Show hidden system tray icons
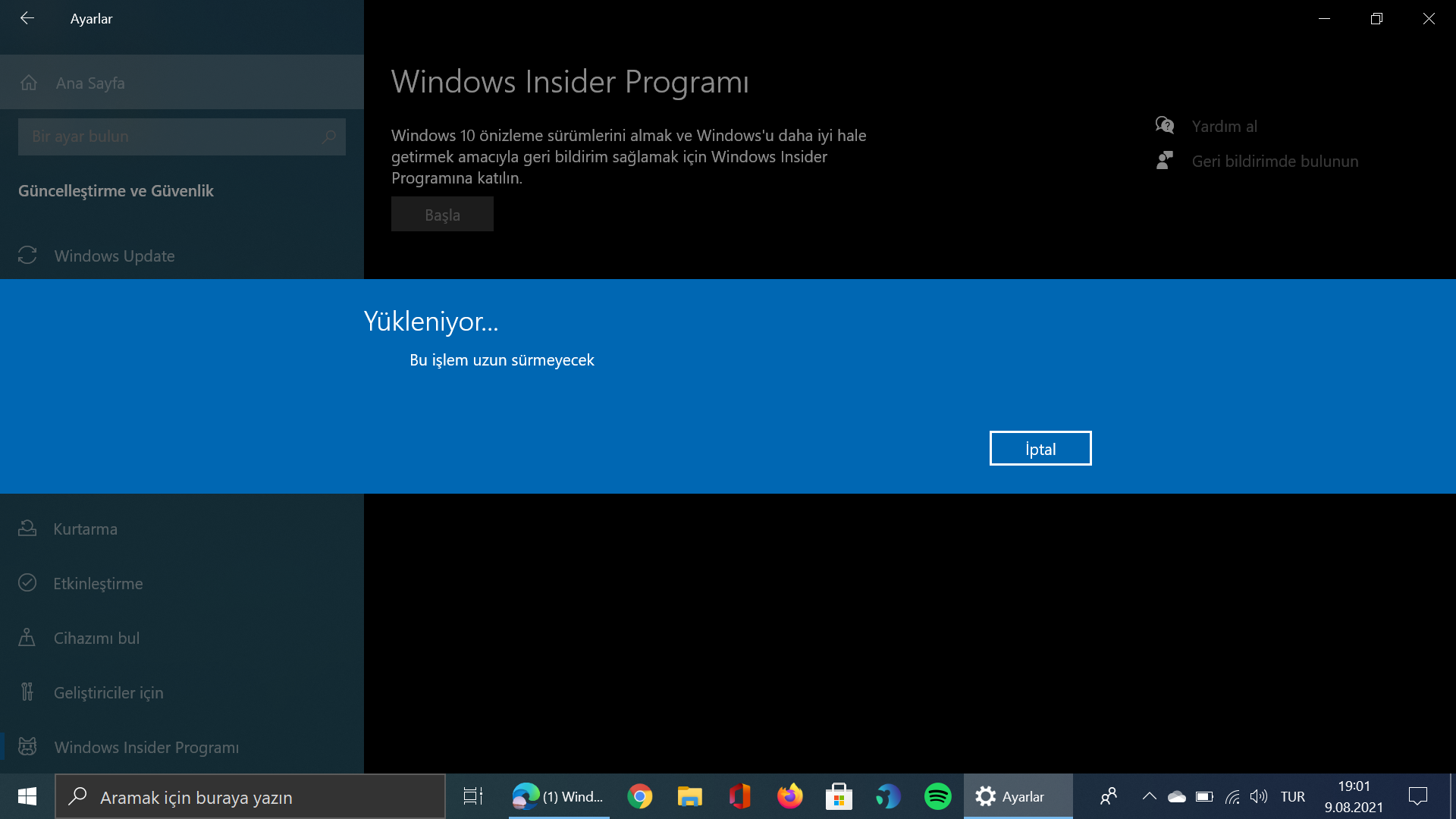This screenshot has width=1456, height=819. (x=1149, y=796)
